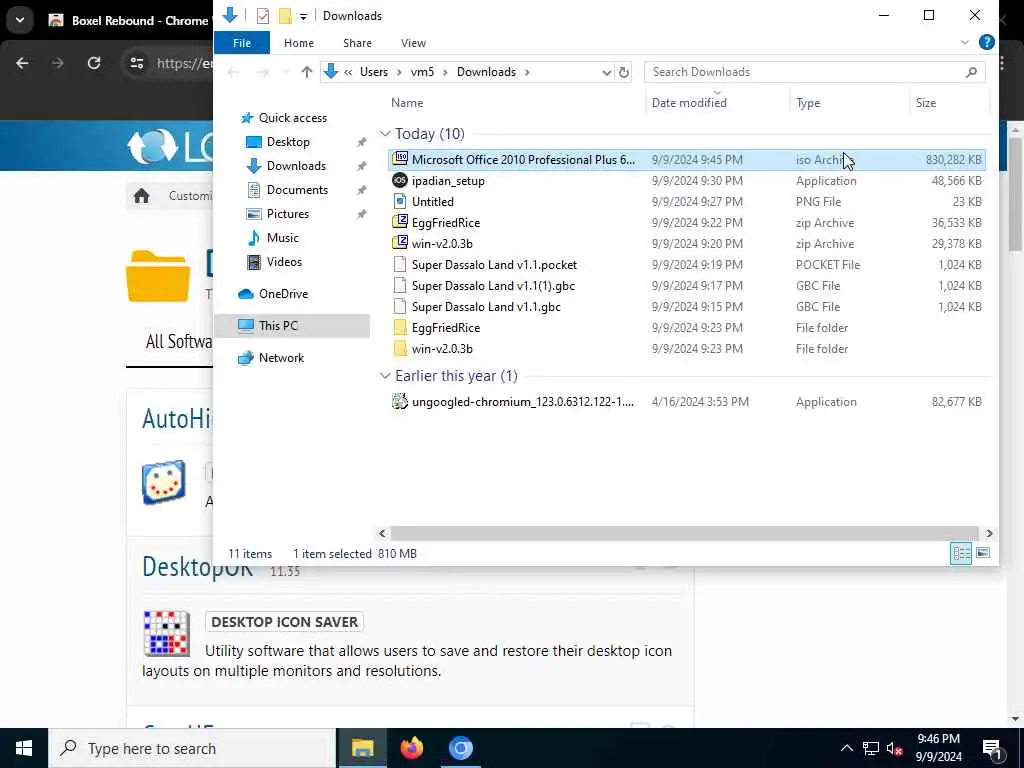This screenshot has width=1024, height=768.
Task: Click the search magnifier icon in Search Downloads
Action: tap(972, 72)
